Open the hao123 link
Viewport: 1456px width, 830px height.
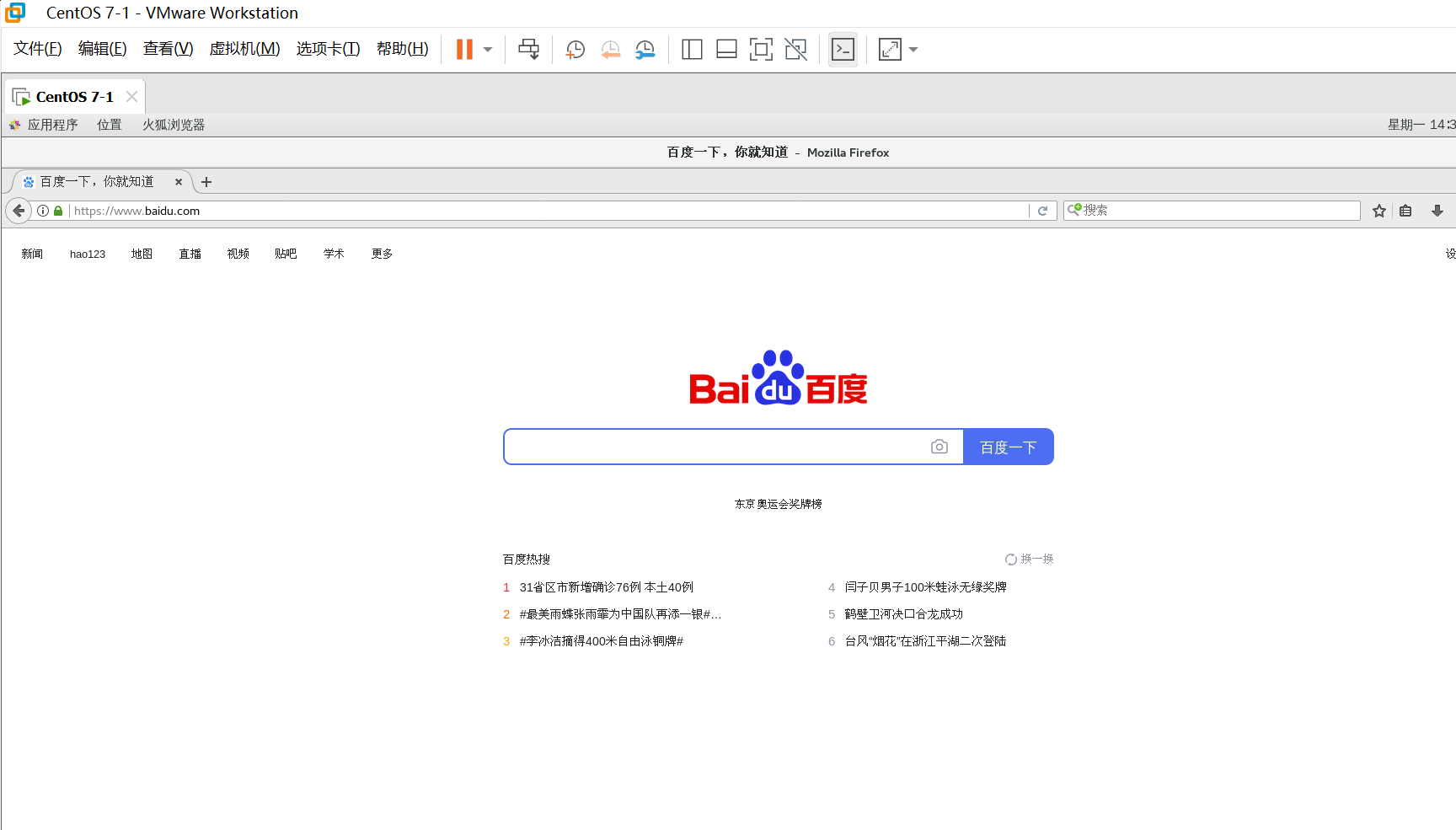pos(88,254)
